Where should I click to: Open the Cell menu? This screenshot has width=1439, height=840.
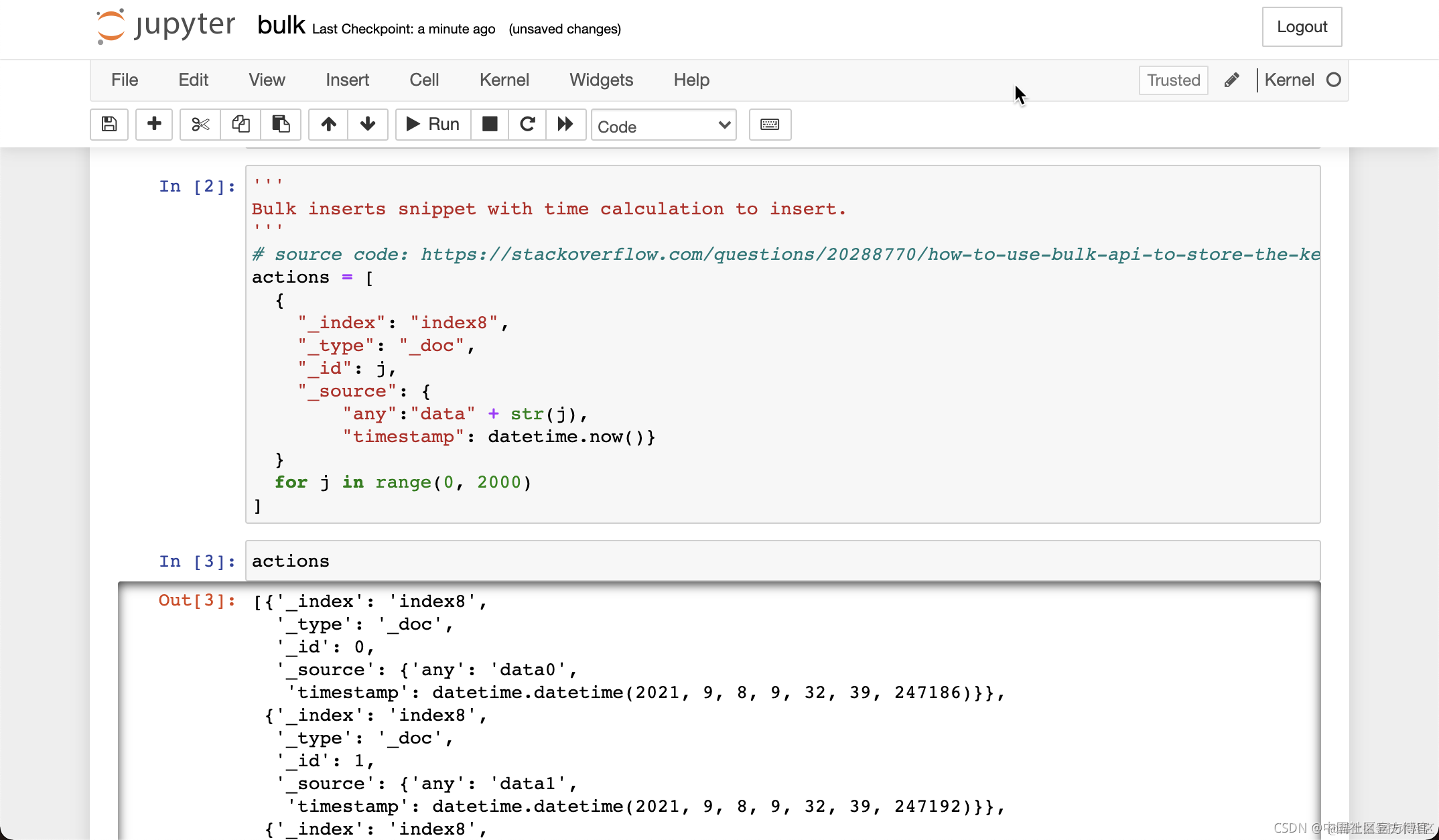(424, 80)
